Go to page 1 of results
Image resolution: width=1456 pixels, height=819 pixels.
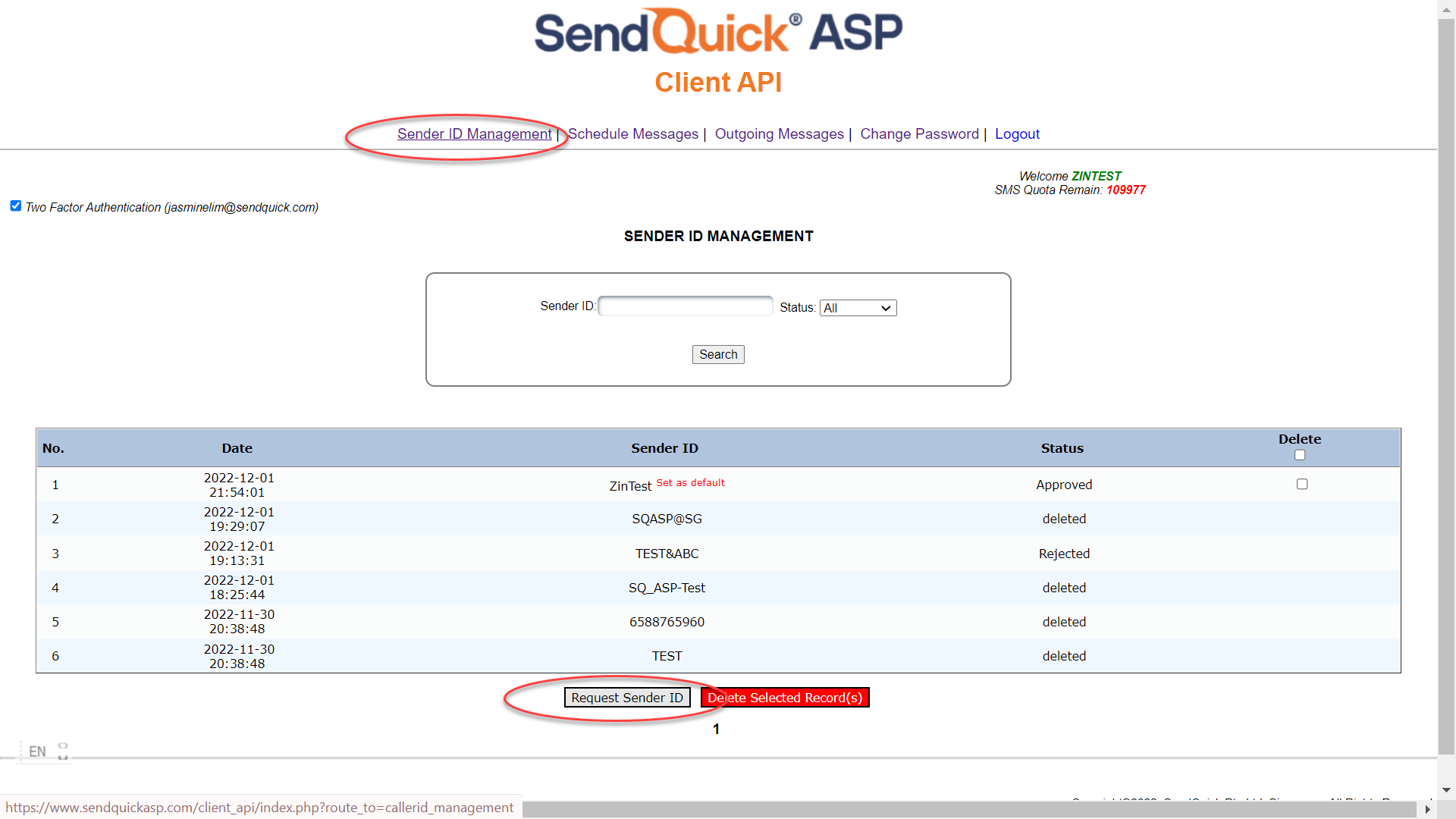[716, 729]
